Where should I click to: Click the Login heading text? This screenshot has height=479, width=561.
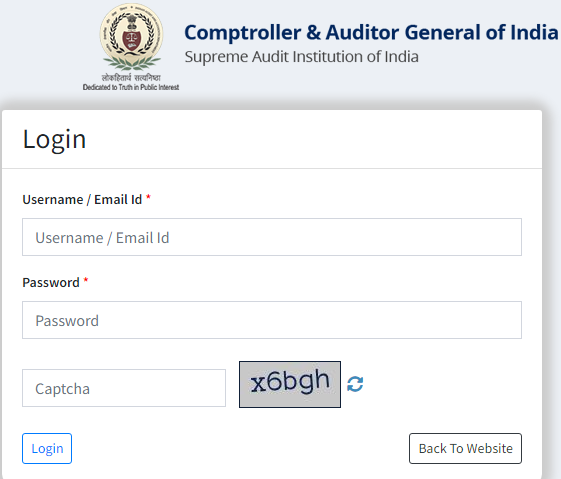point(54,140)
